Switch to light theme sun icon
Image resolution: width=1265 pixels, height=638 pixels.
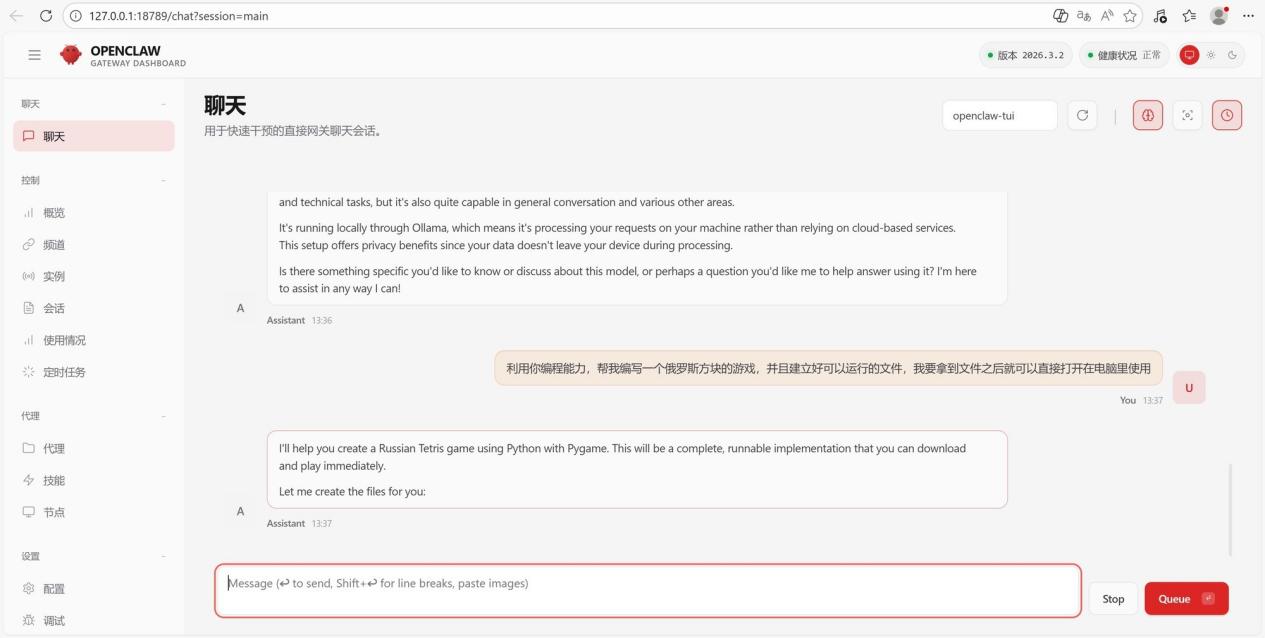[x=1210, y=55]
